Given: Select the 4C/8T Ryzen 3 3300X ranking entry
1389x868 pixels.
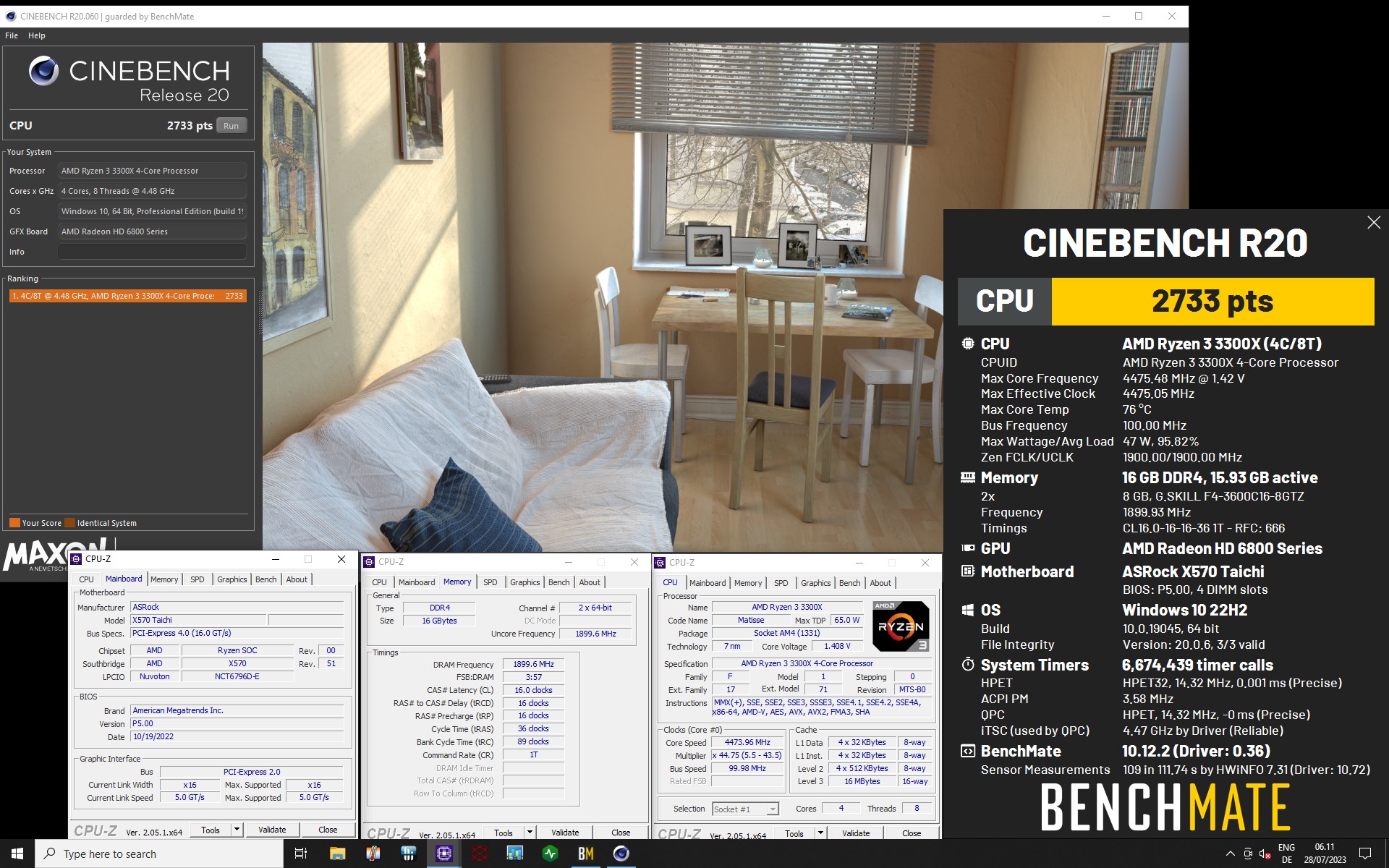Looking at the screenshot, I should (127, 296).
